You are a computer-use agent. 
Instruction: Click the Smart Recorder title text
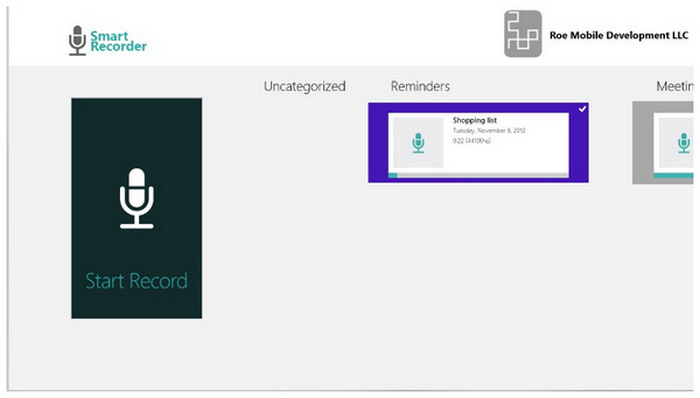coord(118,41)
